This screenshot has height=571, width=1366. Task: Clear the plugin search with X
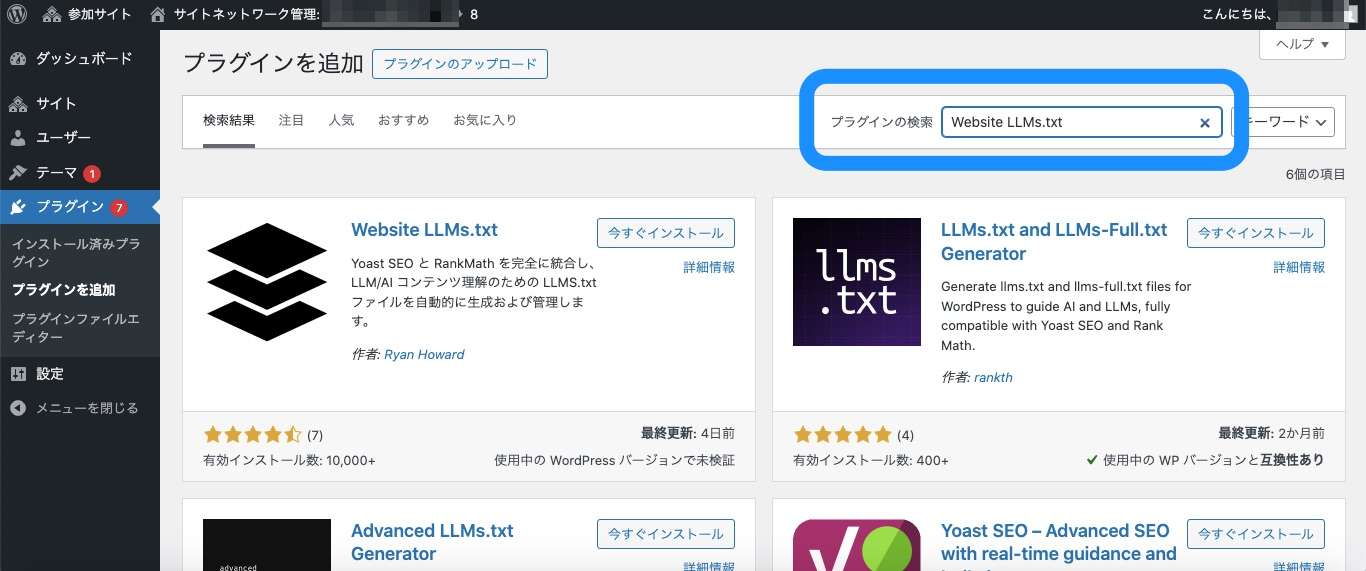tap(1205, 123)
